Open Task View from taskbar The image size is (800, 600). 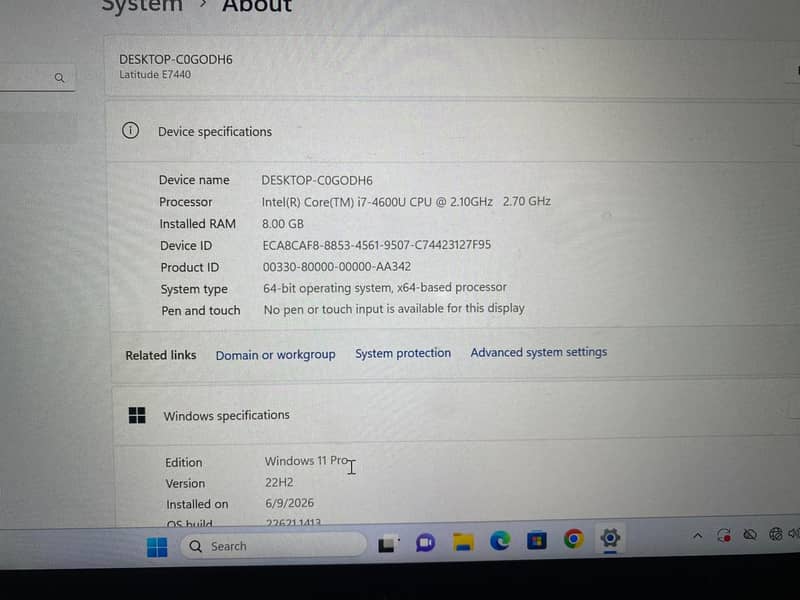point(388,543)
